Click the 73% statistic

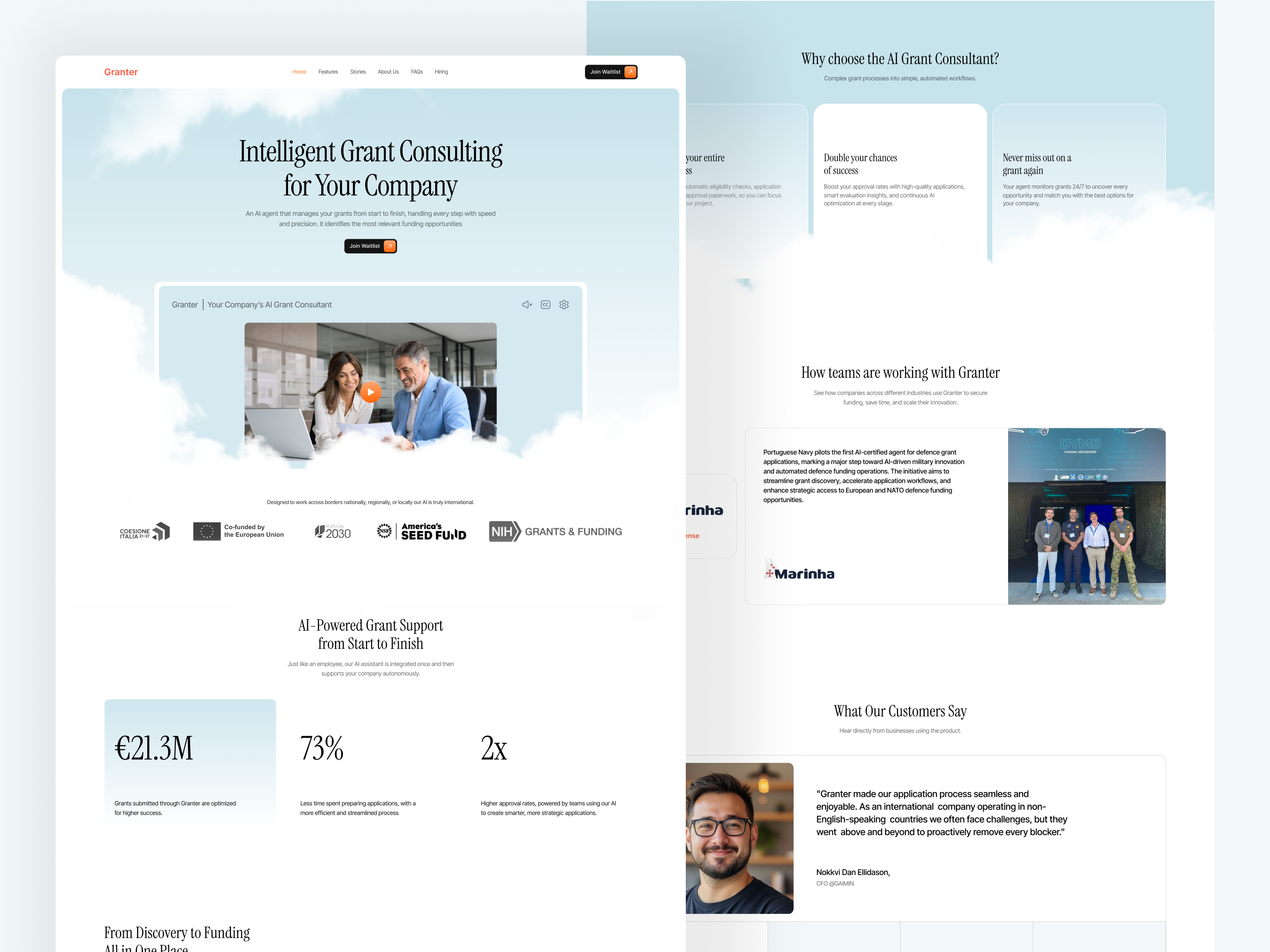tap(321, 748)
